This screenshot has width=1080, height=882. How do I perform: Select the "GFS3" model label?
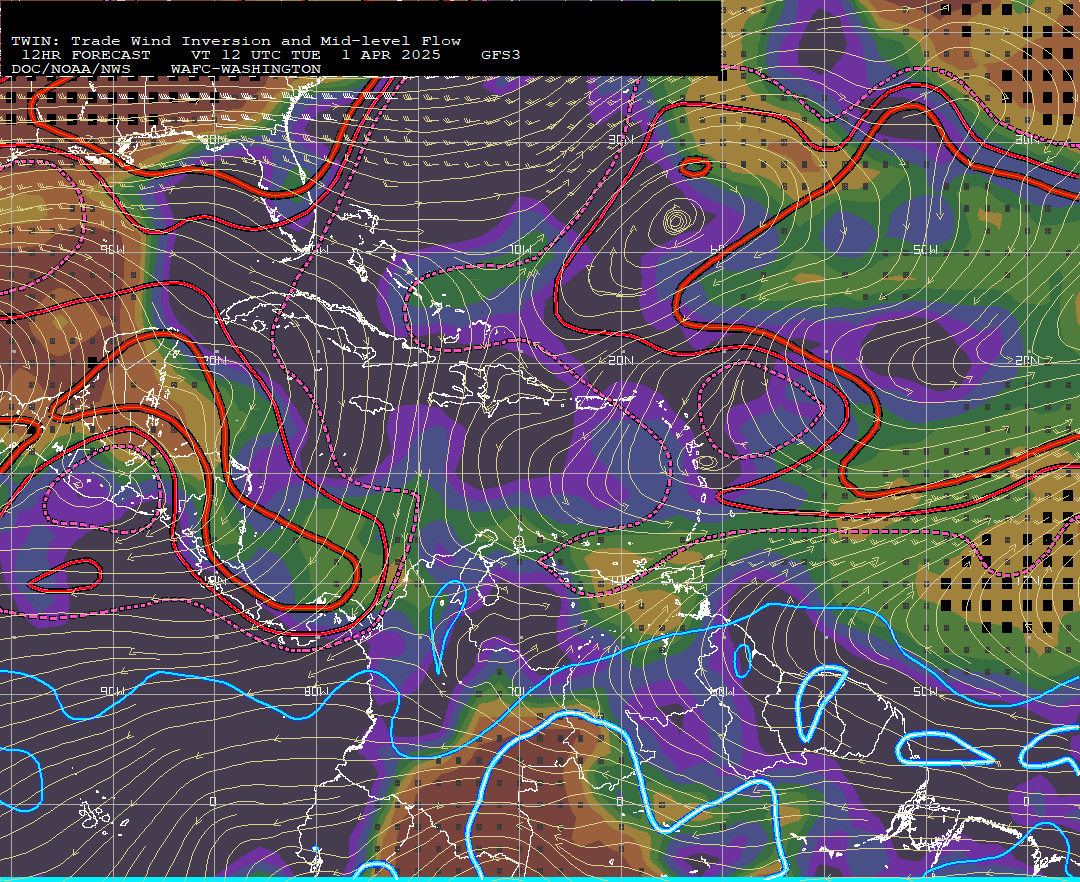[501, 55]
